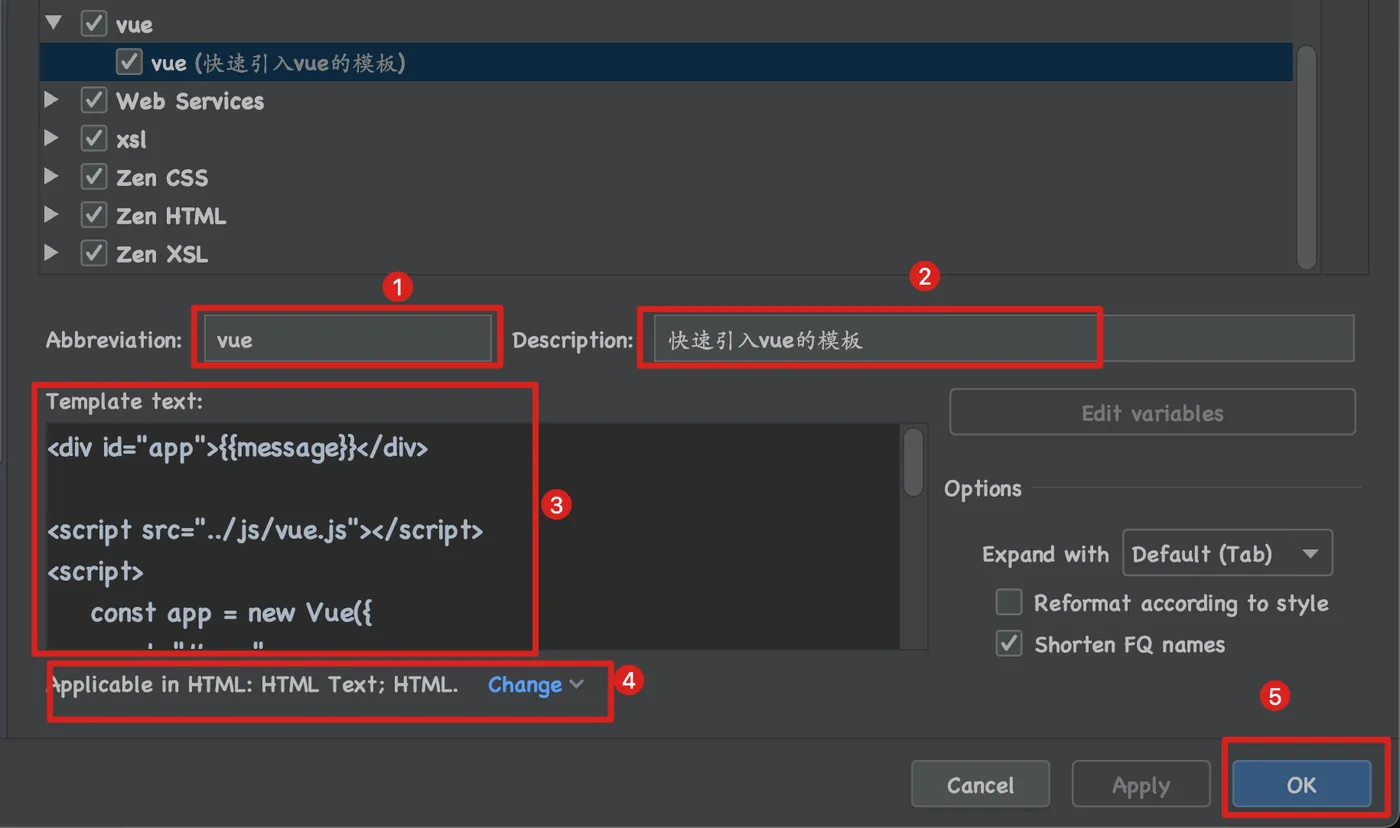Screen dimensions: 1400x828
Task: Collapse the vue template group
Action: click(54, 23)
